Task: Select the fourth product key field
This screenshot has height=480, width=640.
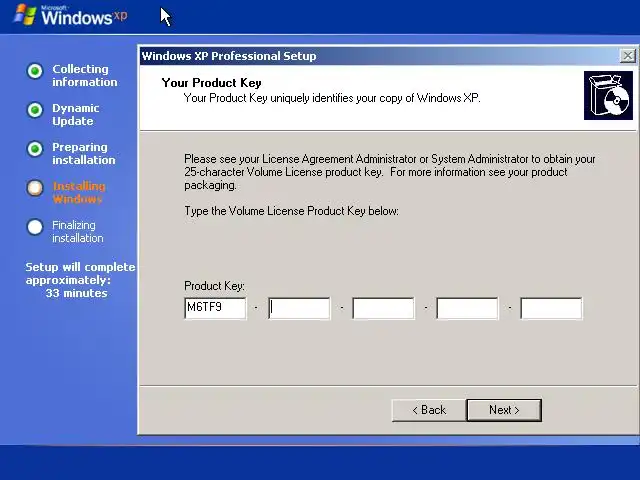Action: click(x=467, y=308)
